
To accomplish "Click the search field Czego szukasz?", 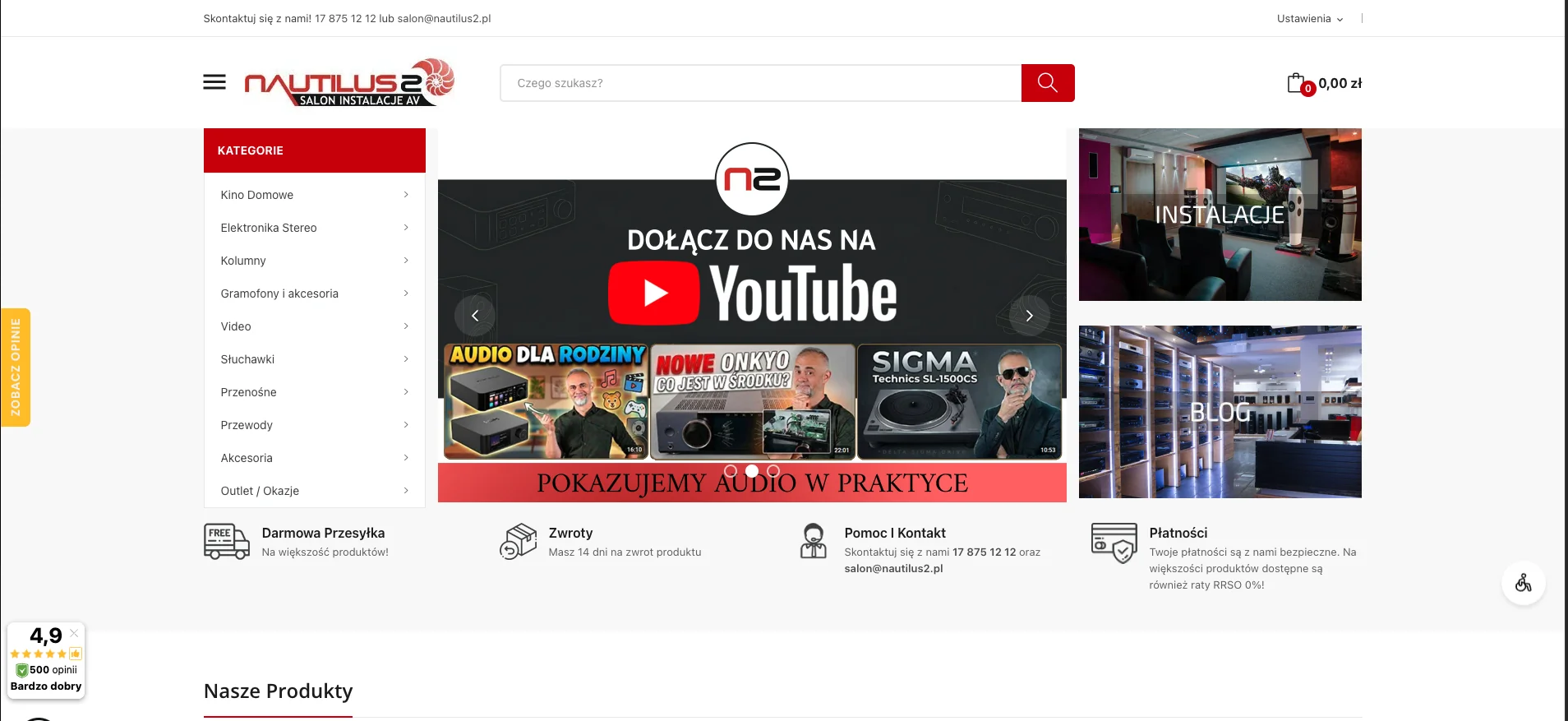I will point(760,83).
